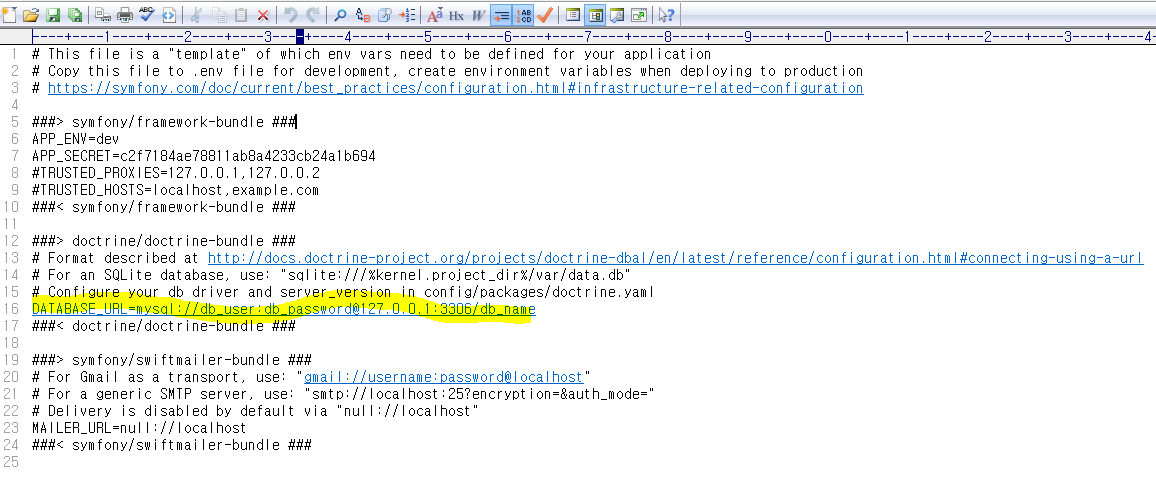Click the Undo arrow icon
The height and width of the screenshot is (490, 1156).
(290, 15)
